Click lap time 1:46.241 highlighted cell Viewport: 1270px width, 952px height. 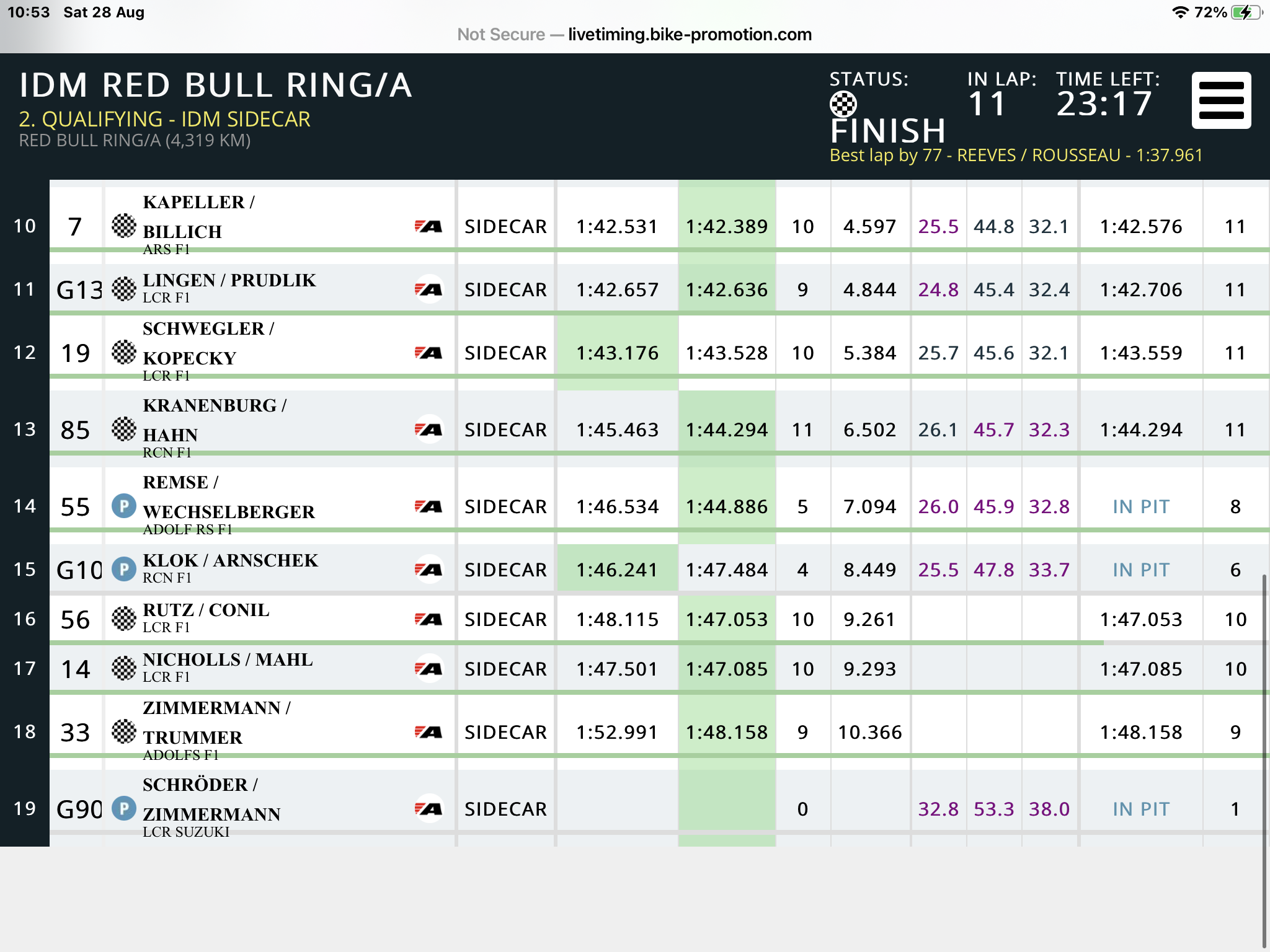[618, 570]
